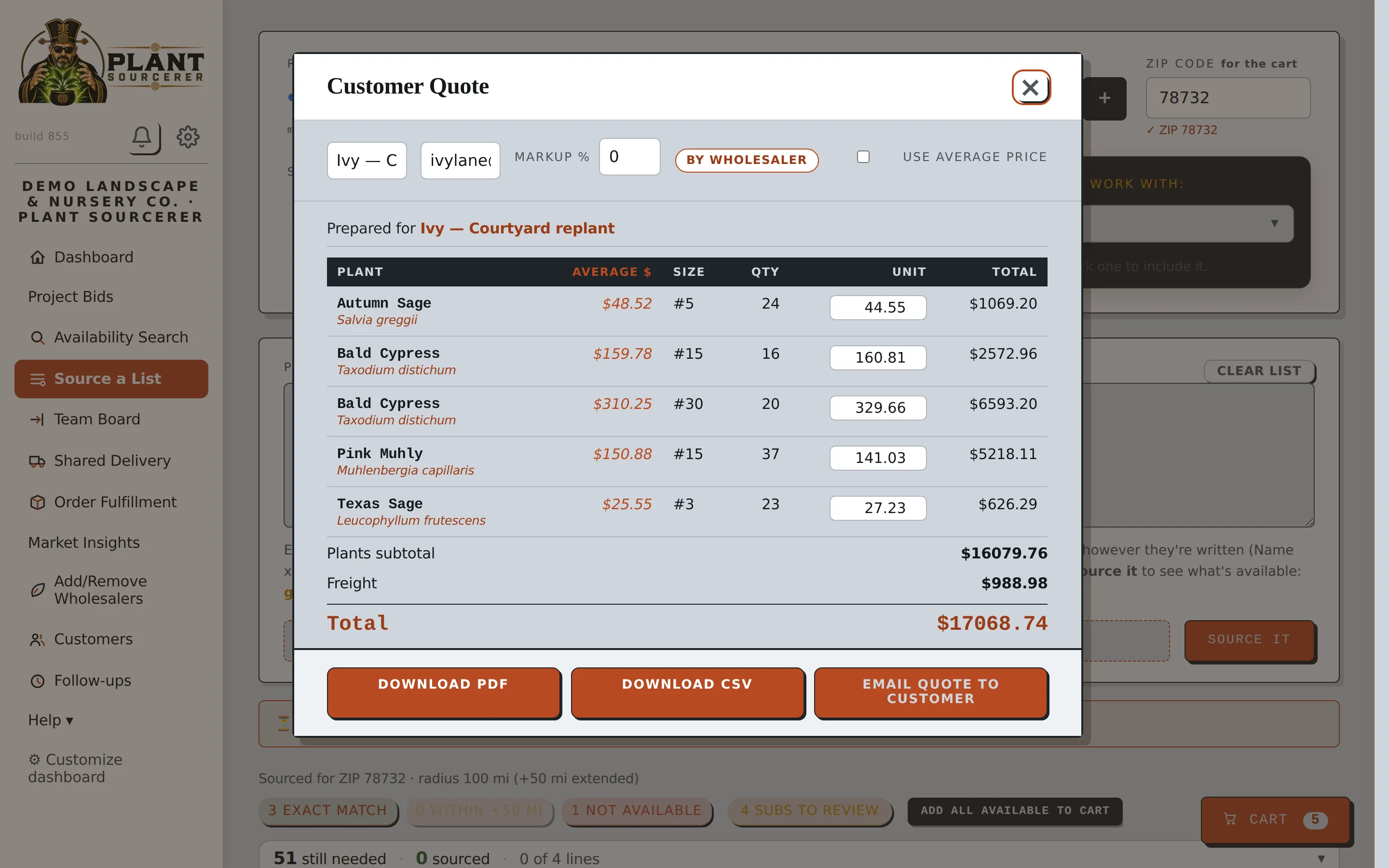Image resolution: width=1389 pixels, height=868 pixels.
Task: Click the Add/Remove Wholesalers leaf icon
Action: point(37,590)
